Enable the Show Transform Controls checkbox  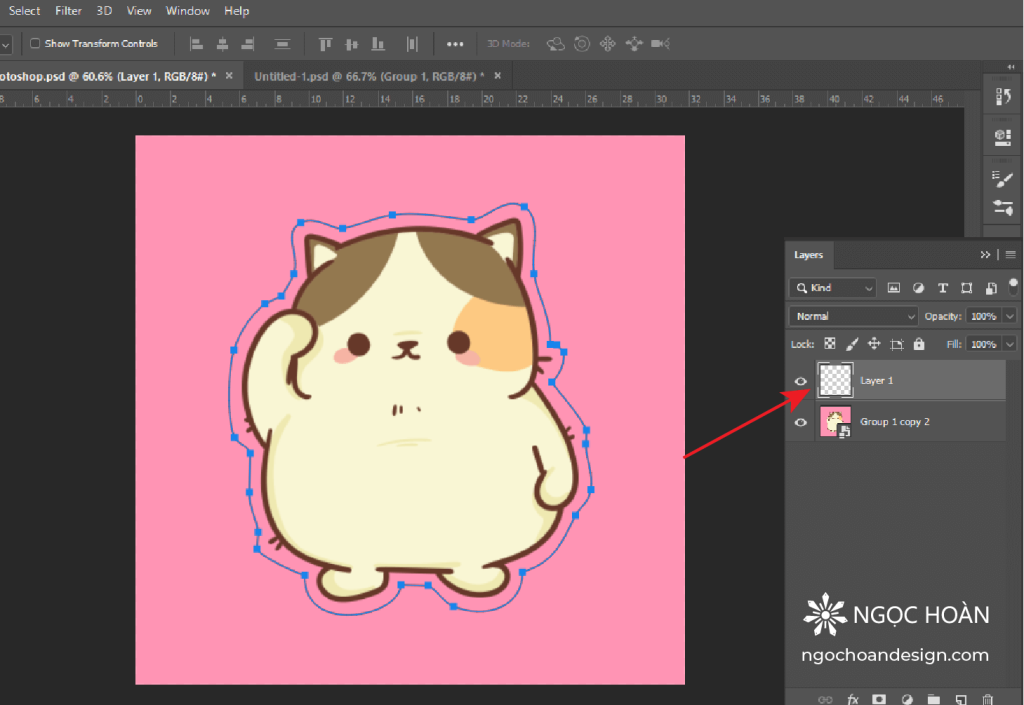point(35,44)
